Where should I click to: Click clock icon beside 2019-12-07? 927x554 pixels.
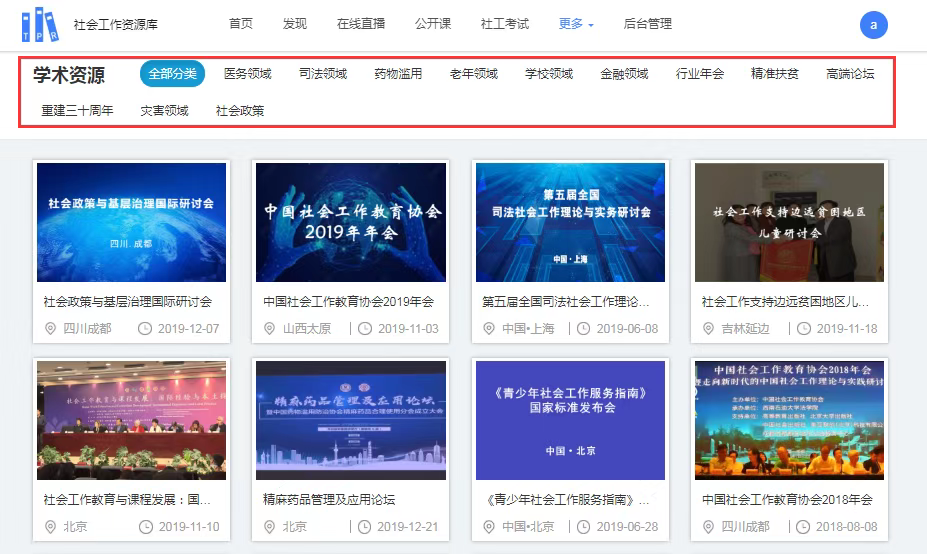(145, 329)
